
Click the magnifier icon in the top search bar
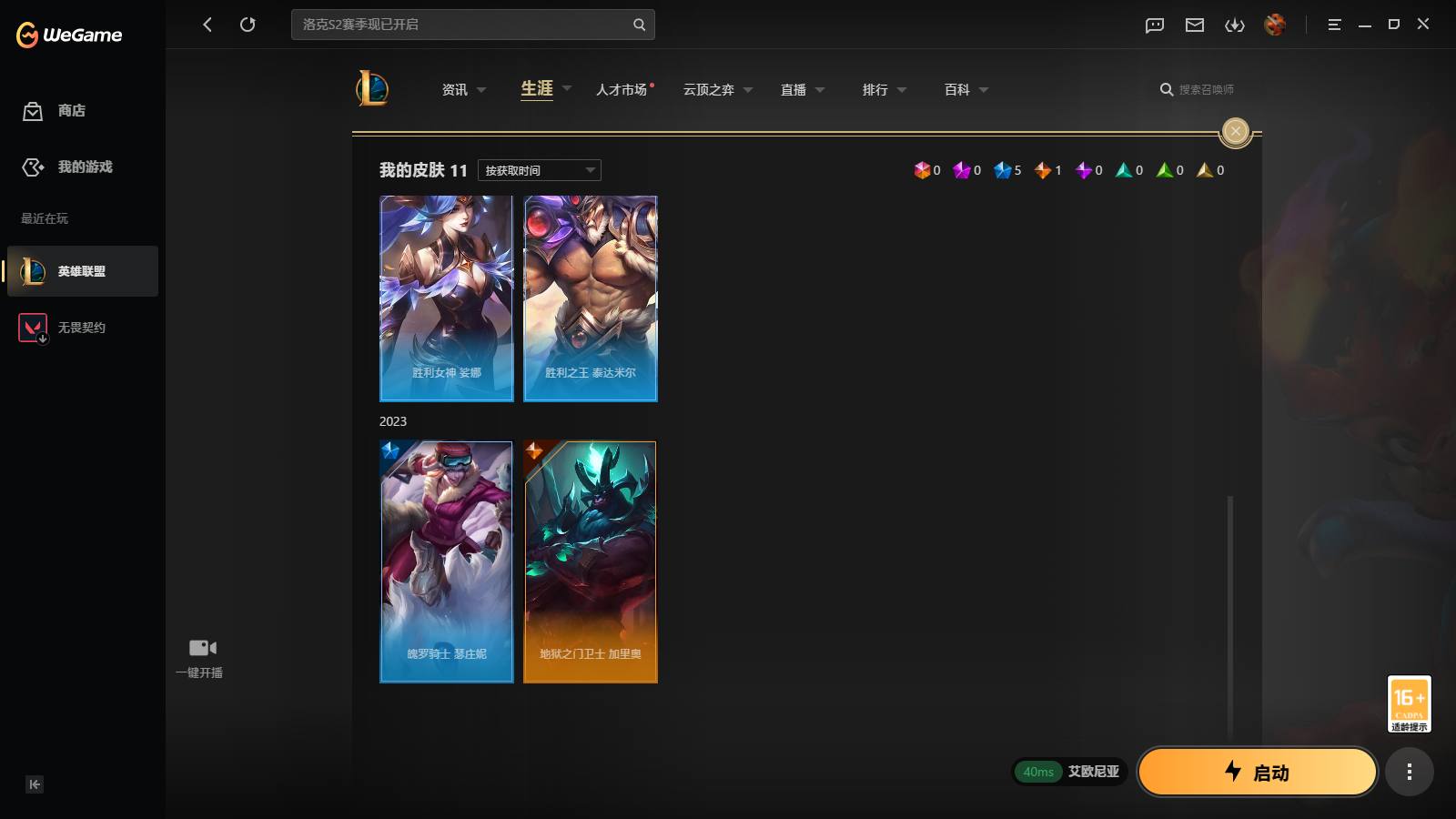pyautogui.click(x=639, y=25)
